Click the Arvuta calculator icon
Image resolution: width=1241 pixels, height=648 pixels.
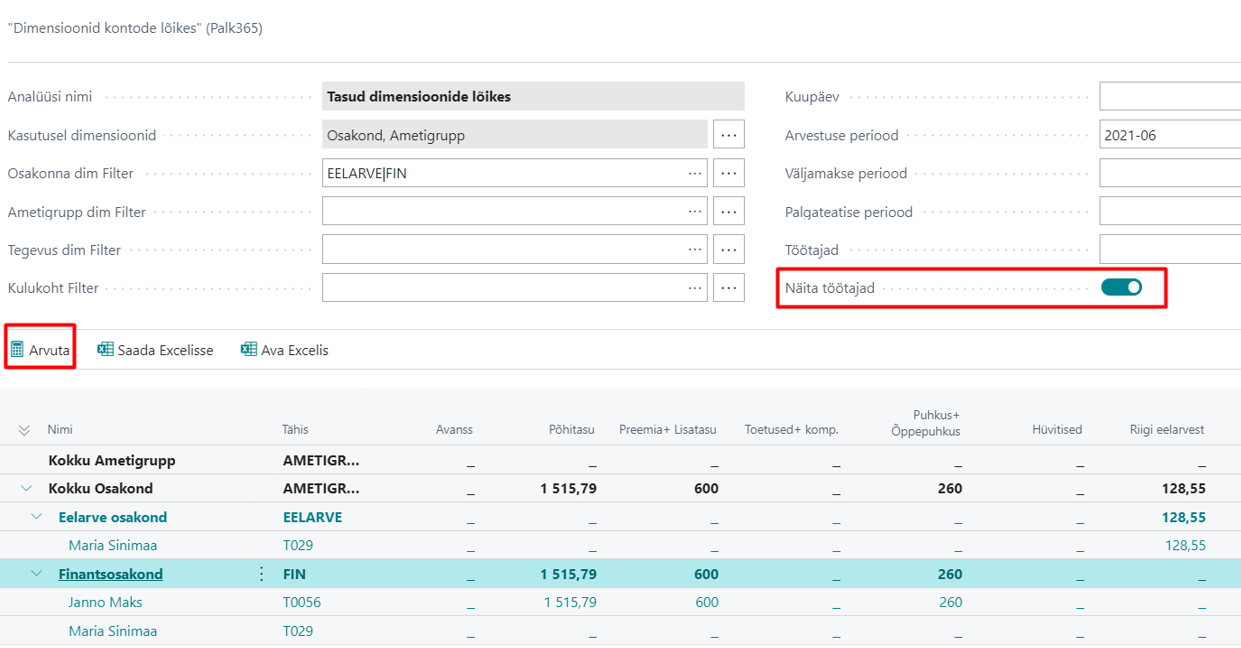coord(17,350)
